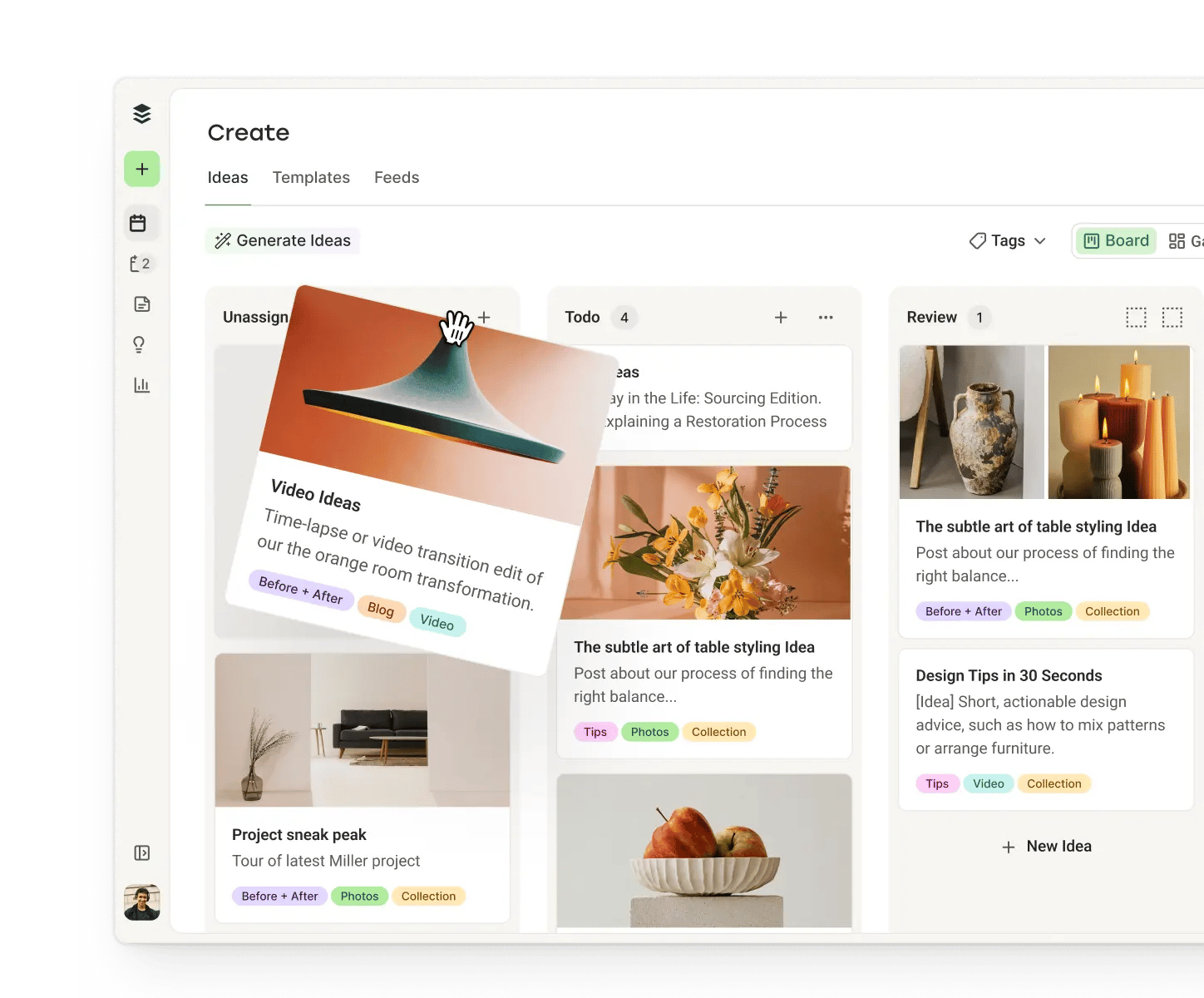Add a New Idea in the Review column
This screenshot has width=1204, height=998.
click(x=1045, y=846)
